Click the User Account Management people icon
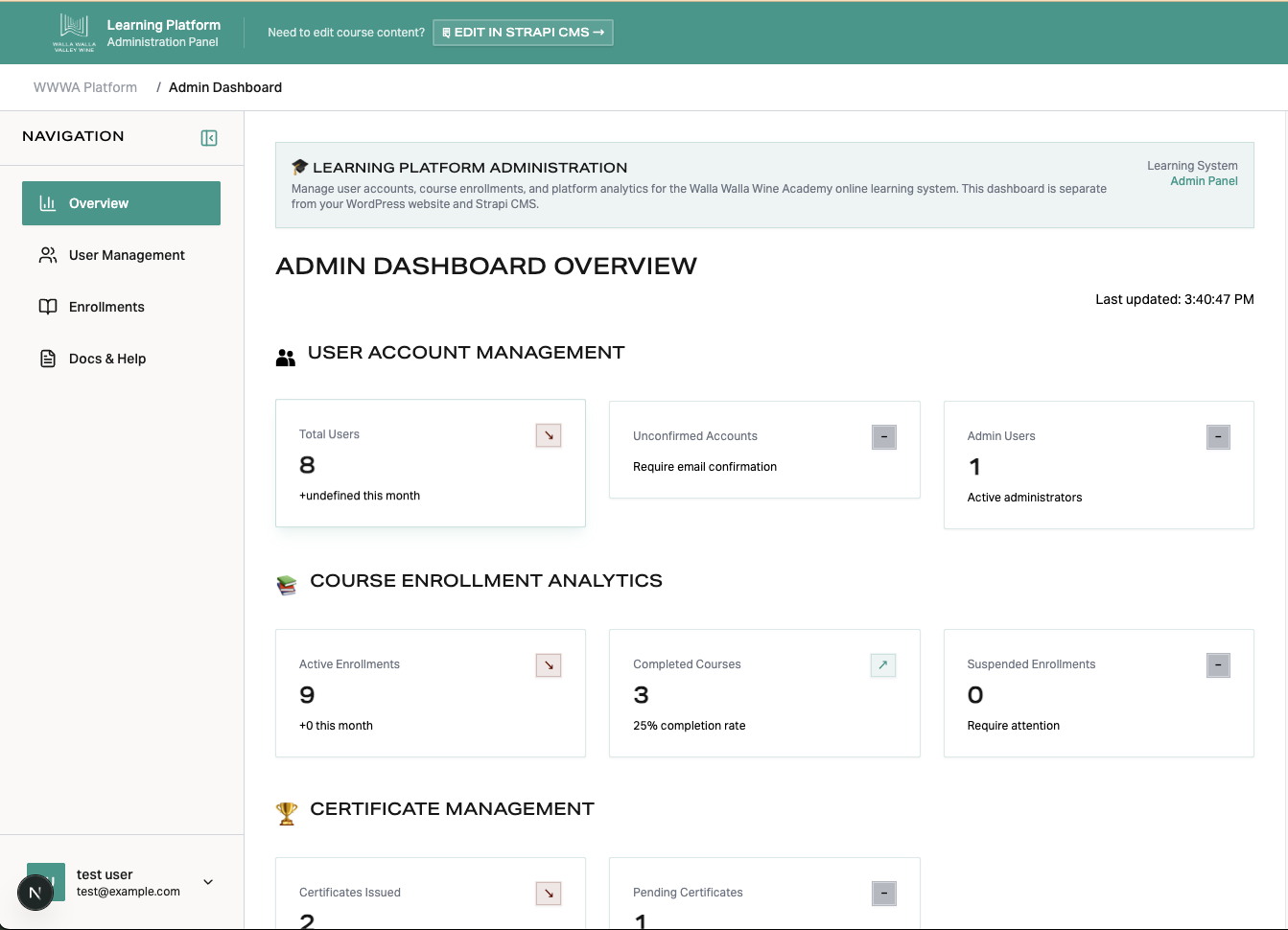 (x=286, y=358)
